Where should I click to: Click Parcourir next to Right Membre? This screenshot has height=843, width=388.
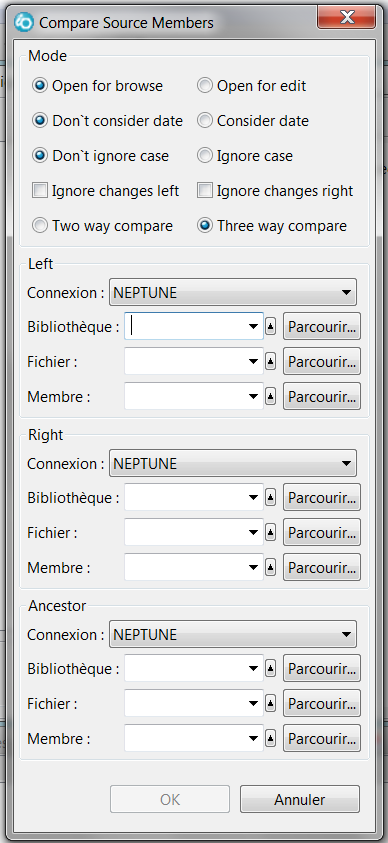[x=322, y=567]
